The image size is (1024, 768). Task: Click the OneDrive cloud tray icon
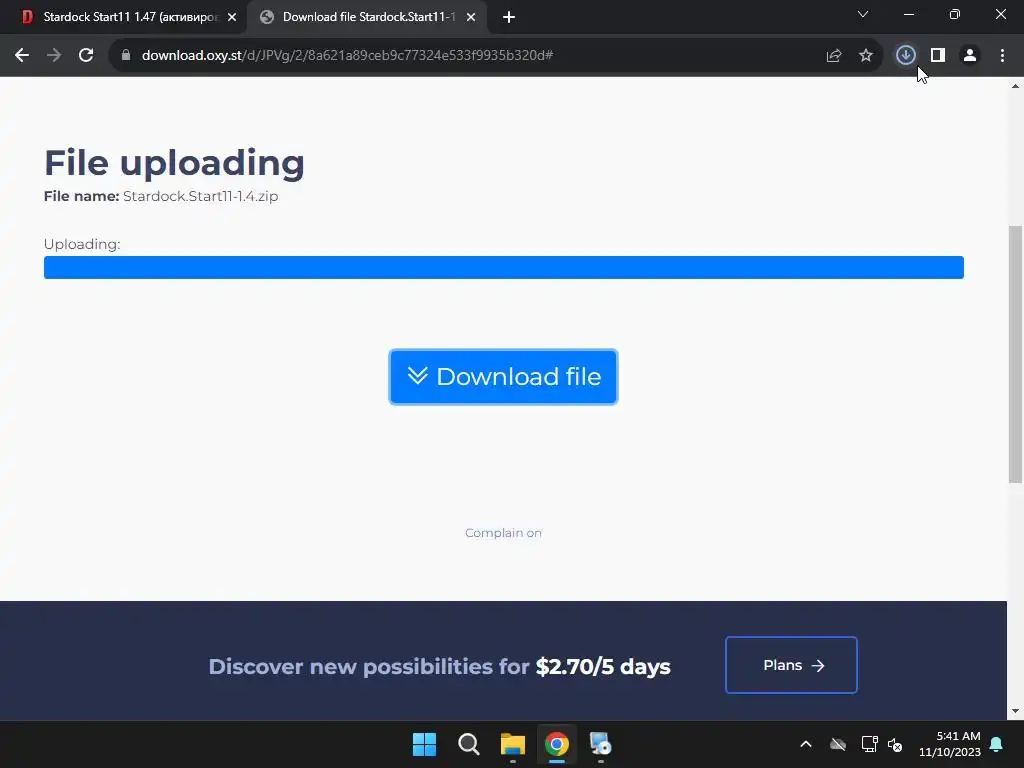pos(838,744)
